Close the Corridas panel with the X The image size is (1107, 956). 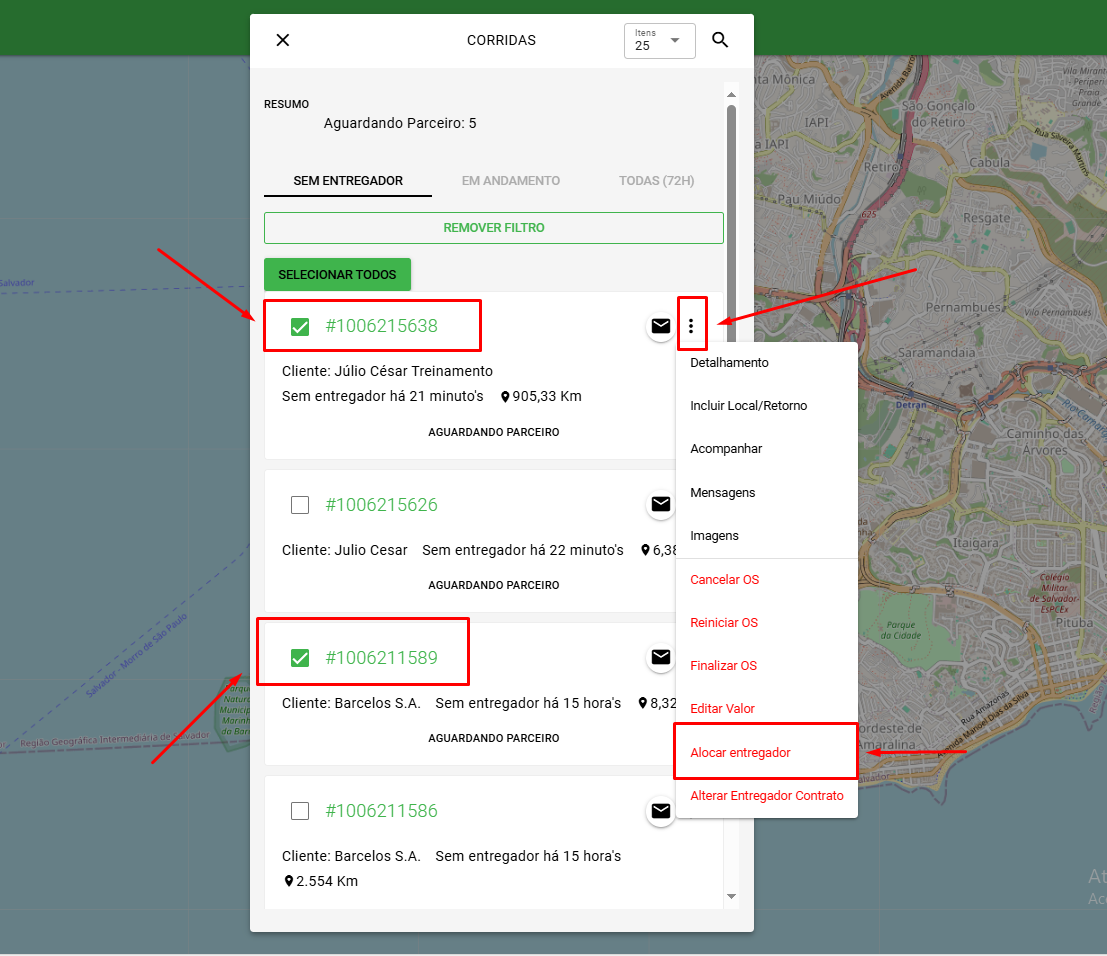(x=282, y=40)
